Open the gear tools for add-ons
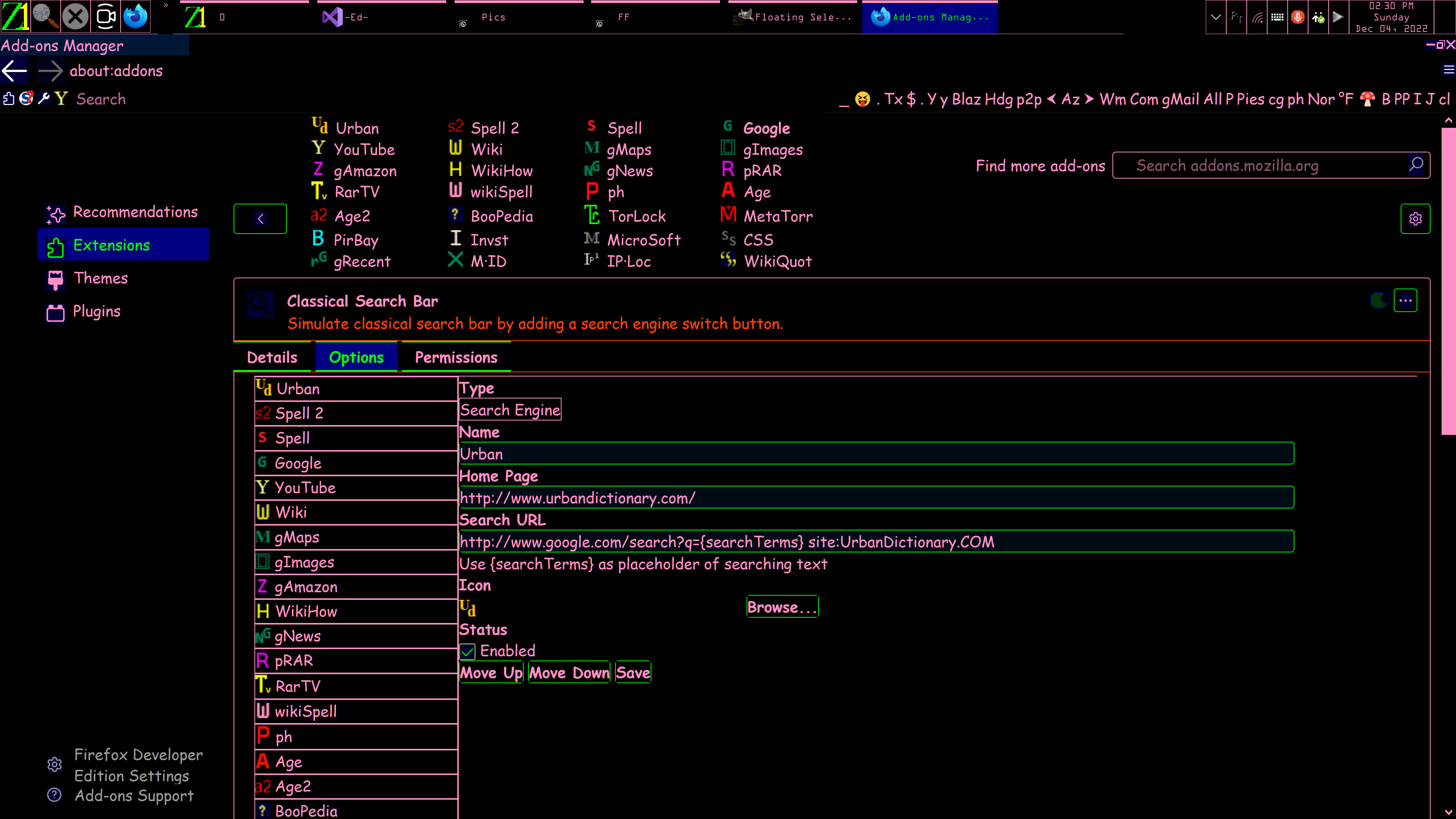Image resolution: width=1456 pixels, height=819 pixels. (x=1415, y=219)
